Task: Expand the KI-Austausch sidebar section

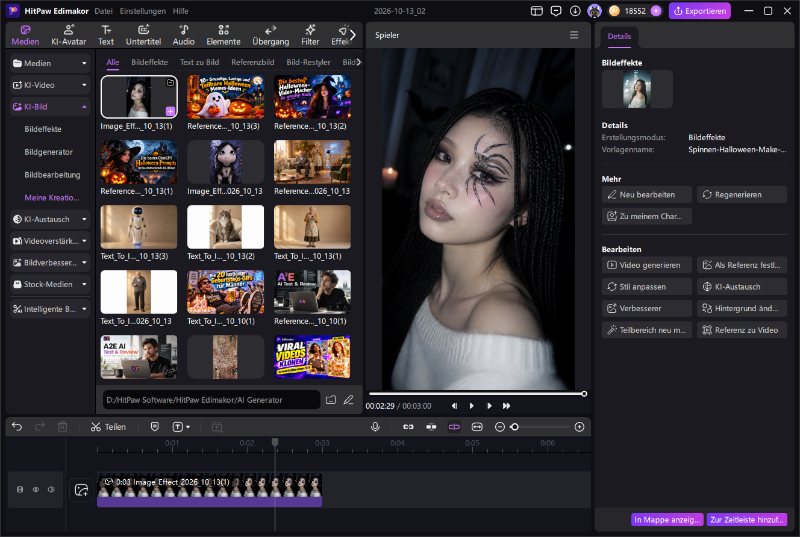Action: (x=49, y=219)
